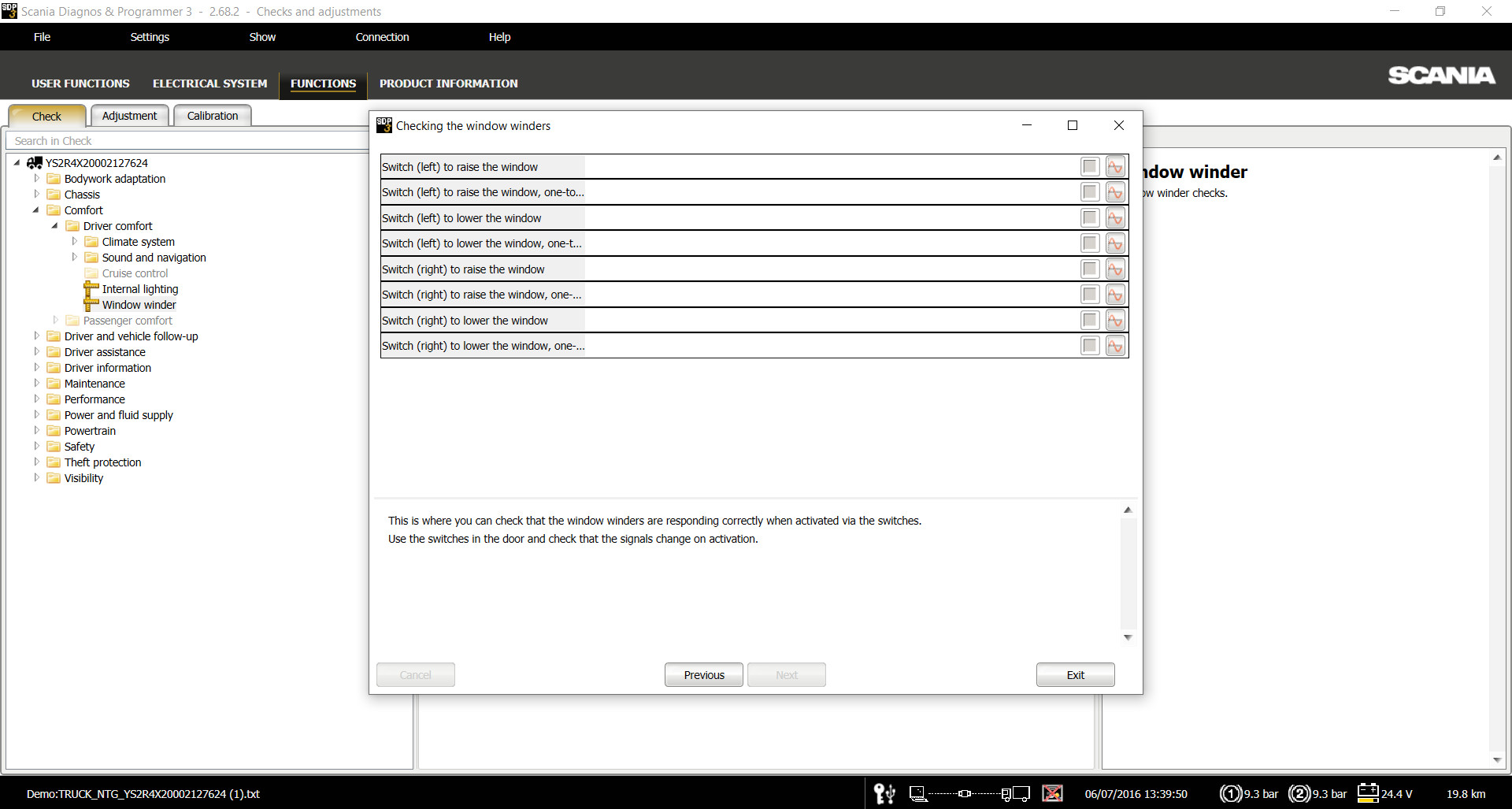Click the Search in Check field
Image resolution: width=1512 pixels, height=809 pixels.
pos(189,141)
